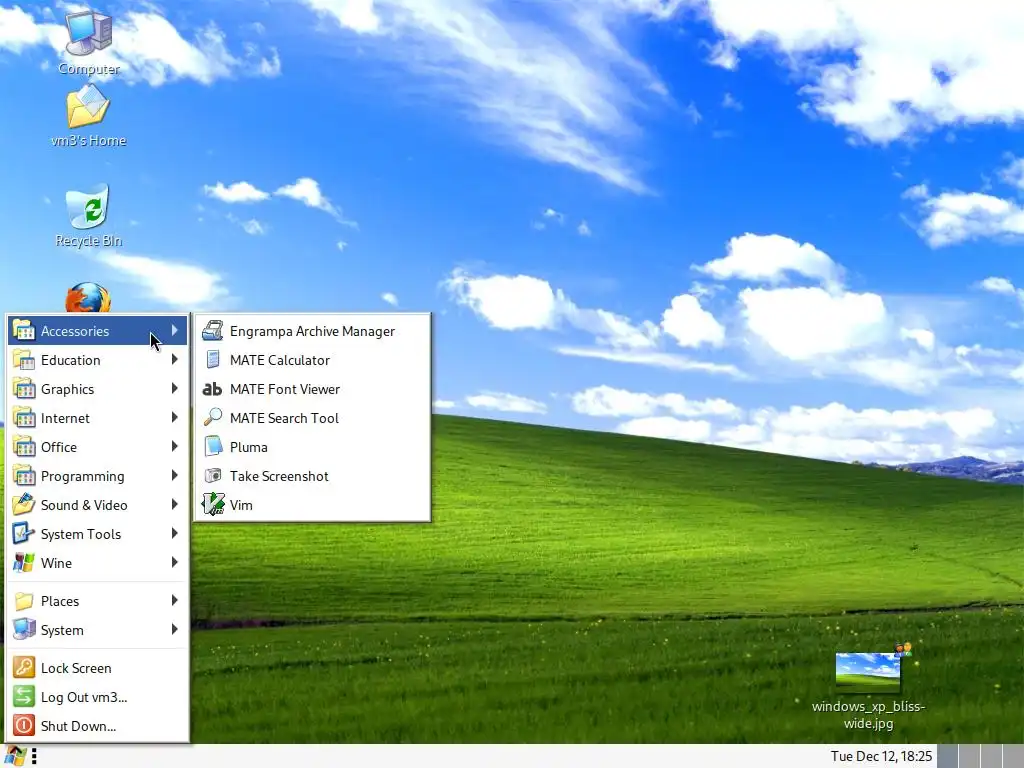Click the Office folder icon
Image resolution: width=1024 pixels, height=768 pixels.
[x=24, y=447]
